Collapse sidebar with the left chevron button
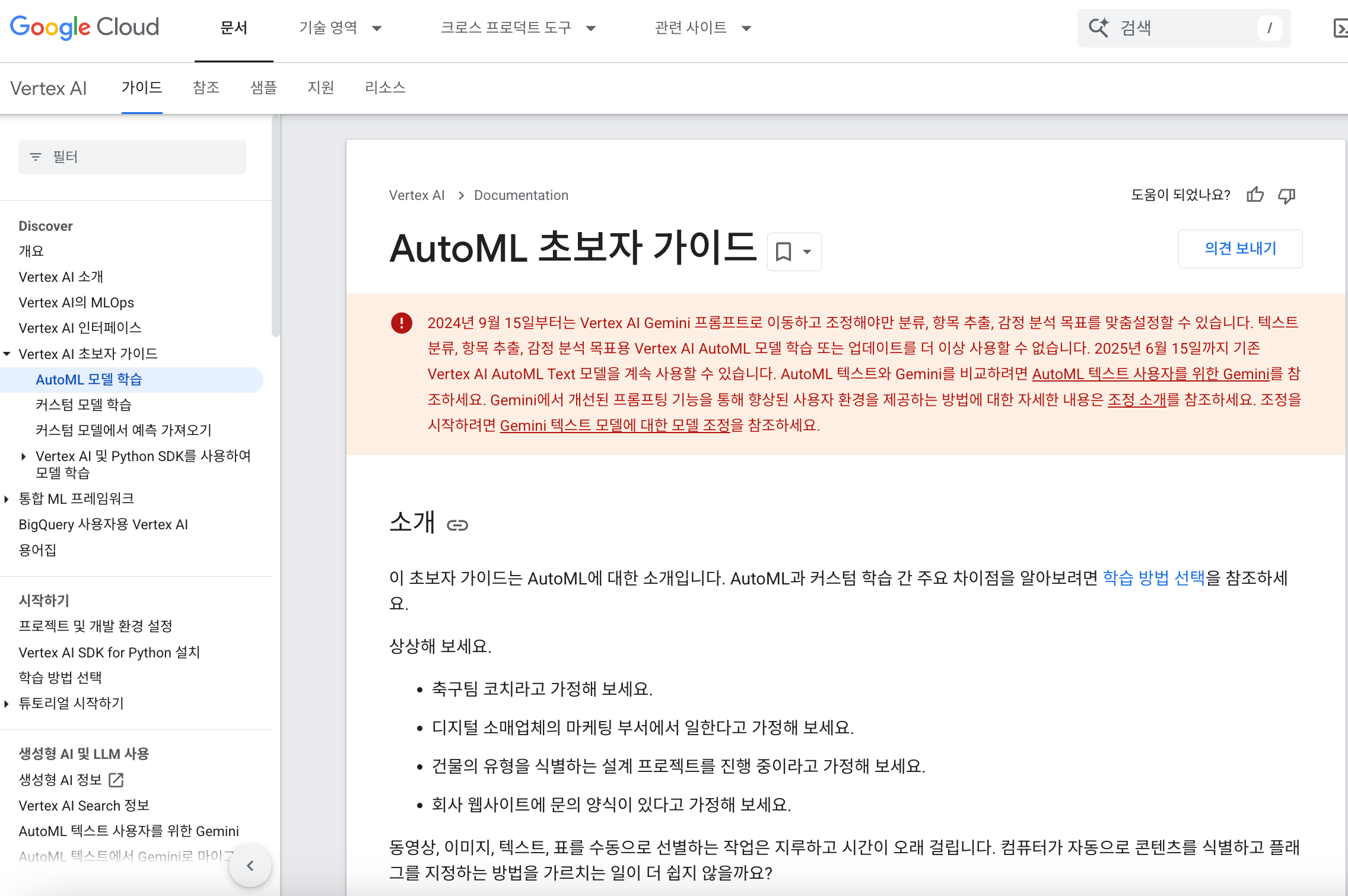This screenshot has height=896, width=1348. [250, 866]
